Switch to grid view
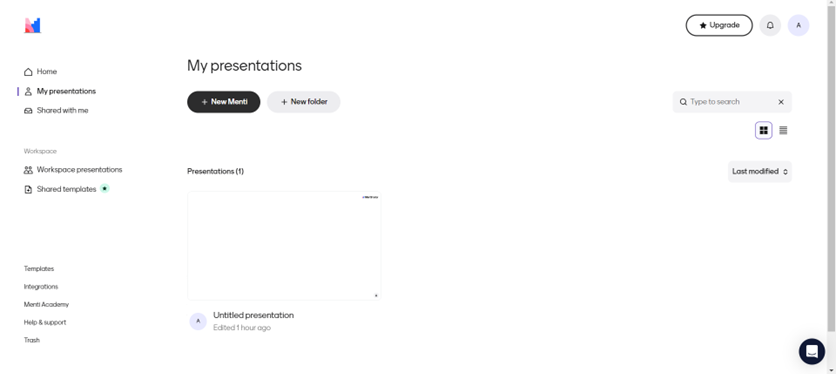 click(763, 130)
